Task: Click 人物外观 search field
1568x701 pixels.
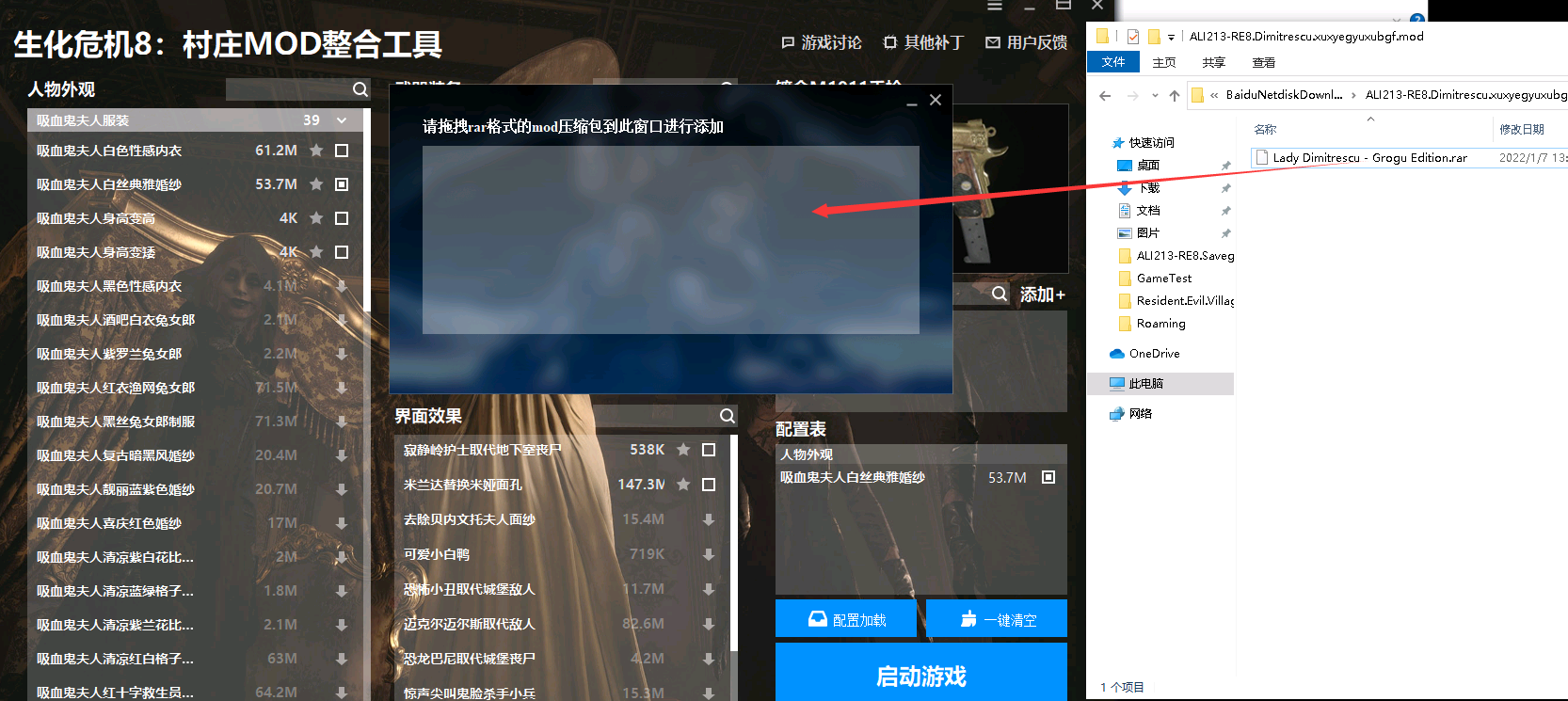Action: click(x=288, y=89)
